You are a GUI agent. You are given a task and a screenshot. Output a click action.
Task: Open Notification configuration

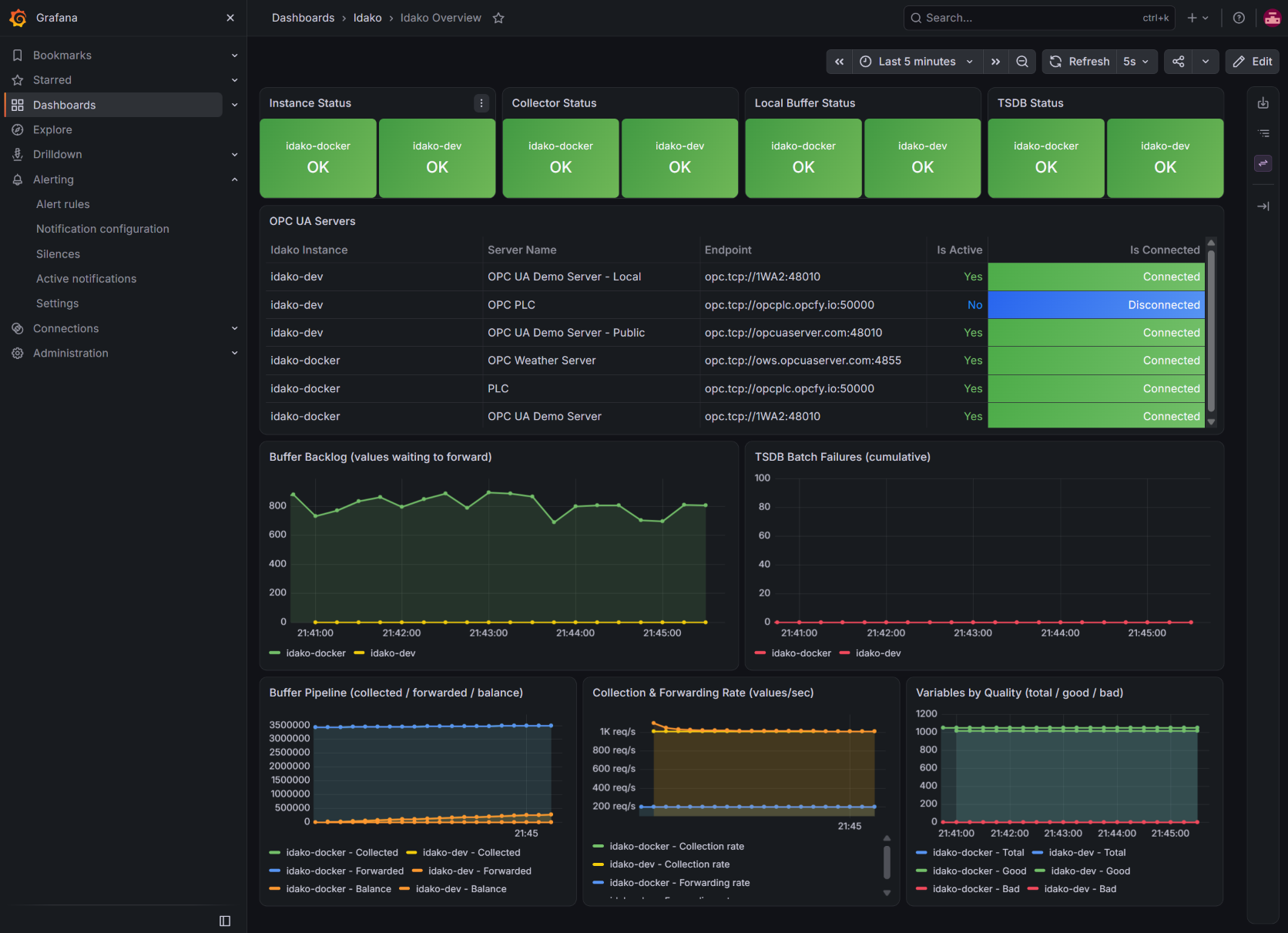102,229
